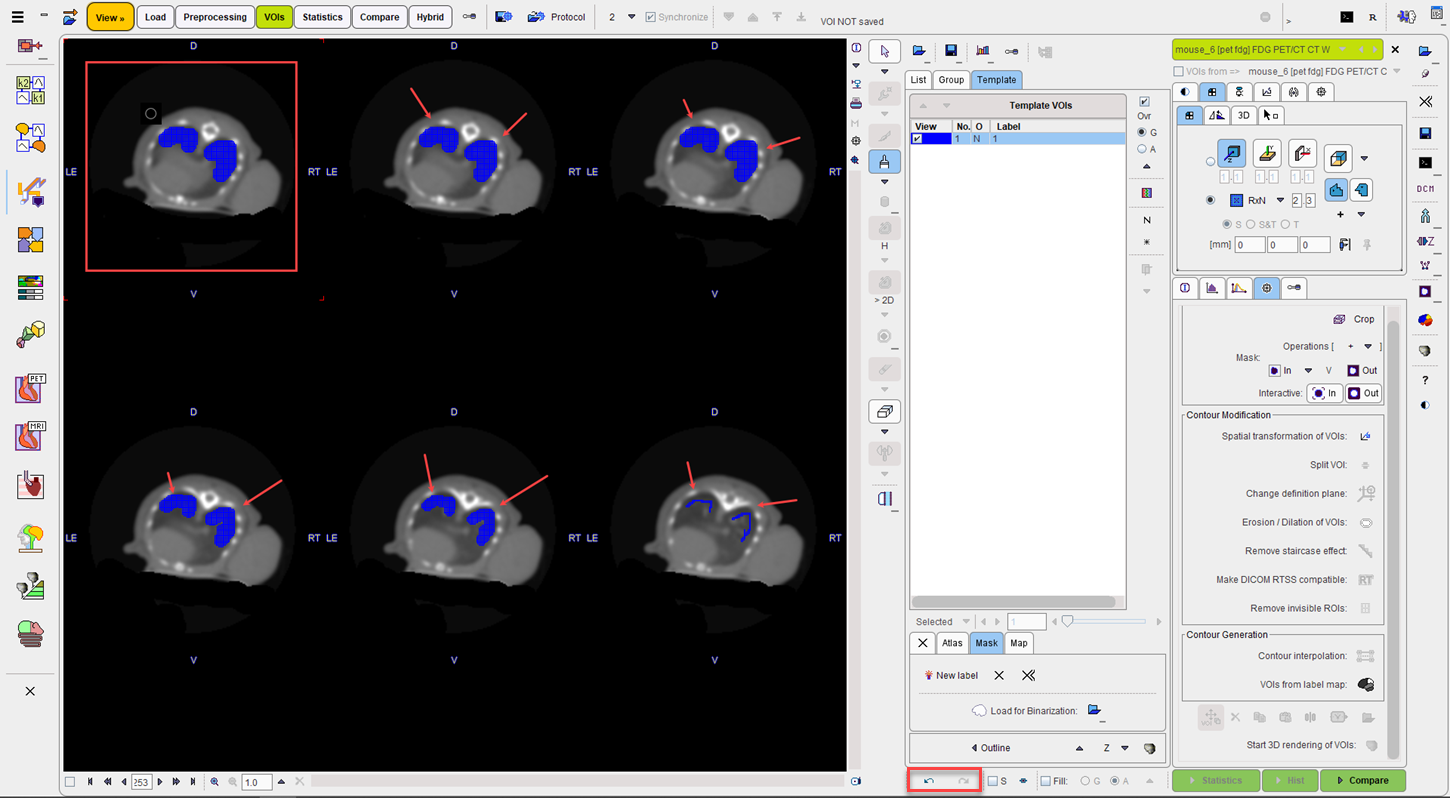Image resolution: width=1450 pixels, height=798 pixels.
Task: Click the Outline button
Action: pos(990,748)
